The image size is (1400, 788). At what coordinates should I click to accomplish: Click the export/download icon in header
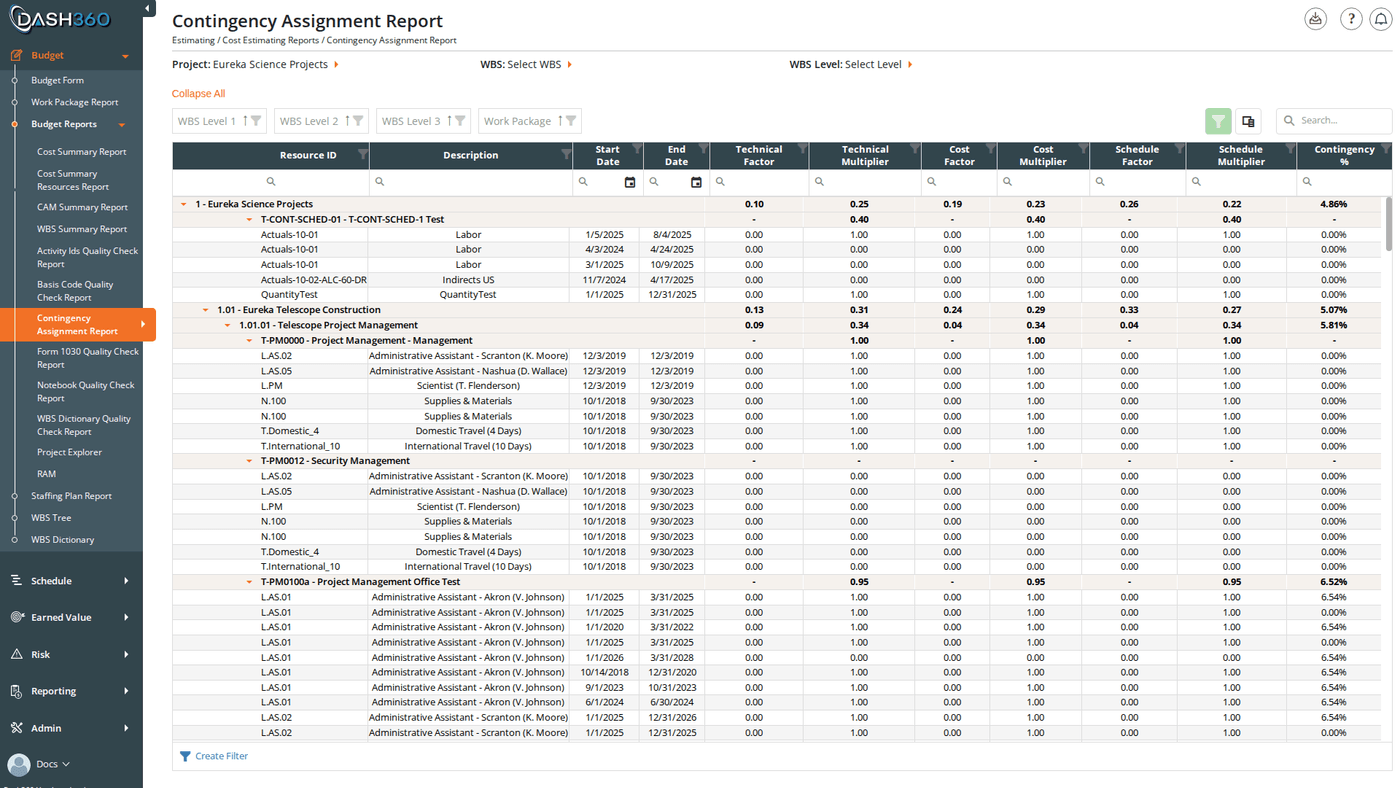coord(1316,19)
